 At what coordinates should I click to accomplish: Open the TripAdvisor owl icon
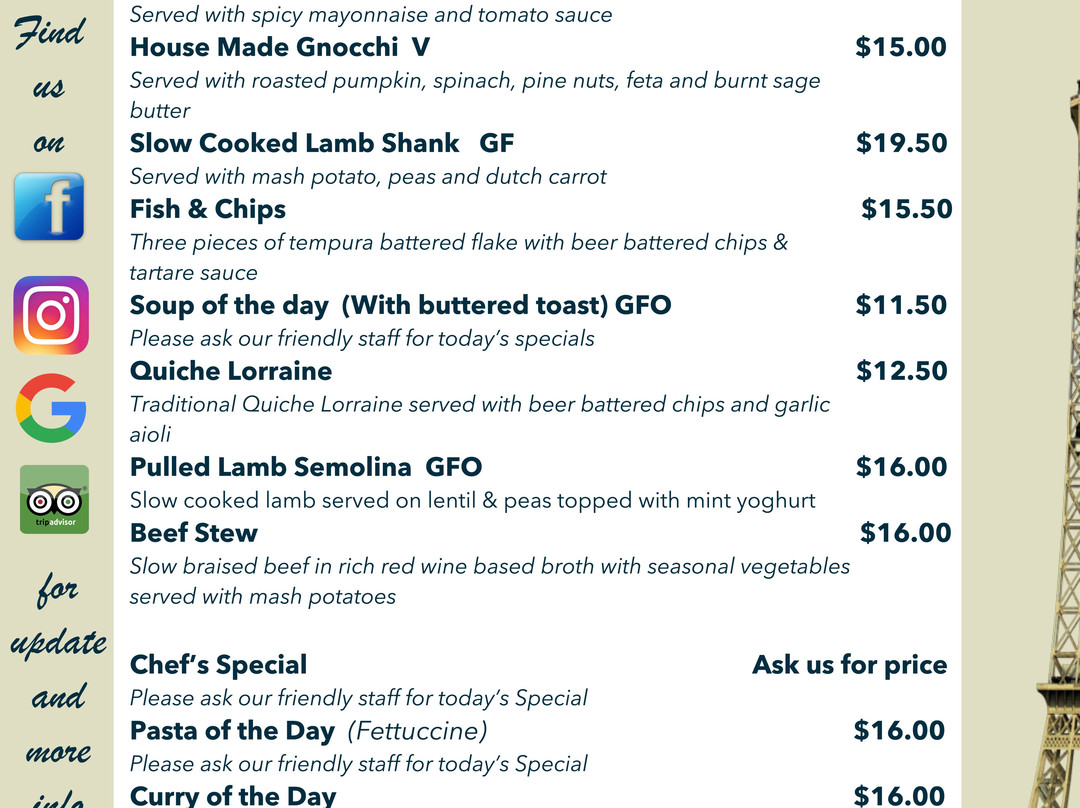(x=54, y=498)
